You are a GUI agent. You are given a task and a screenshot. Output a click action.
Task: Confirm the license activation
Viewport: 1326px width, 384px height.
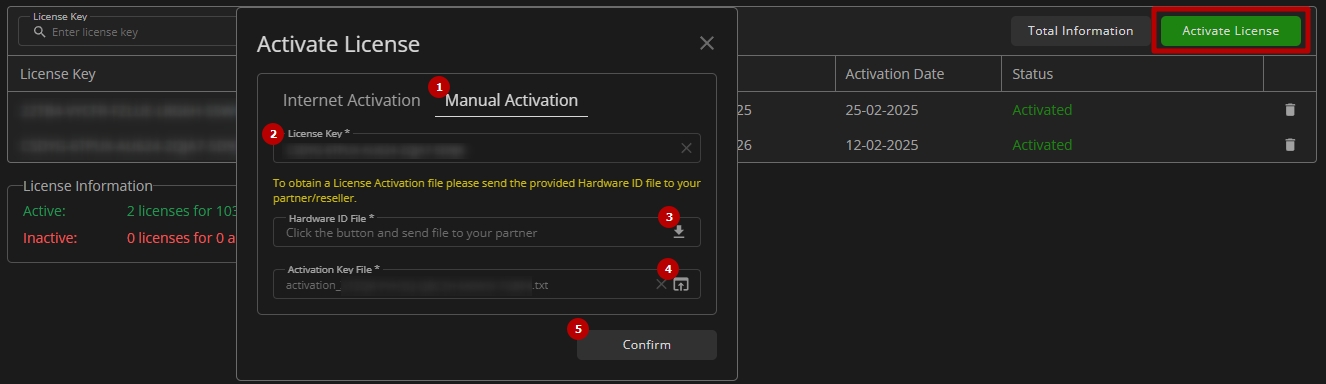[x=647, y=345]
